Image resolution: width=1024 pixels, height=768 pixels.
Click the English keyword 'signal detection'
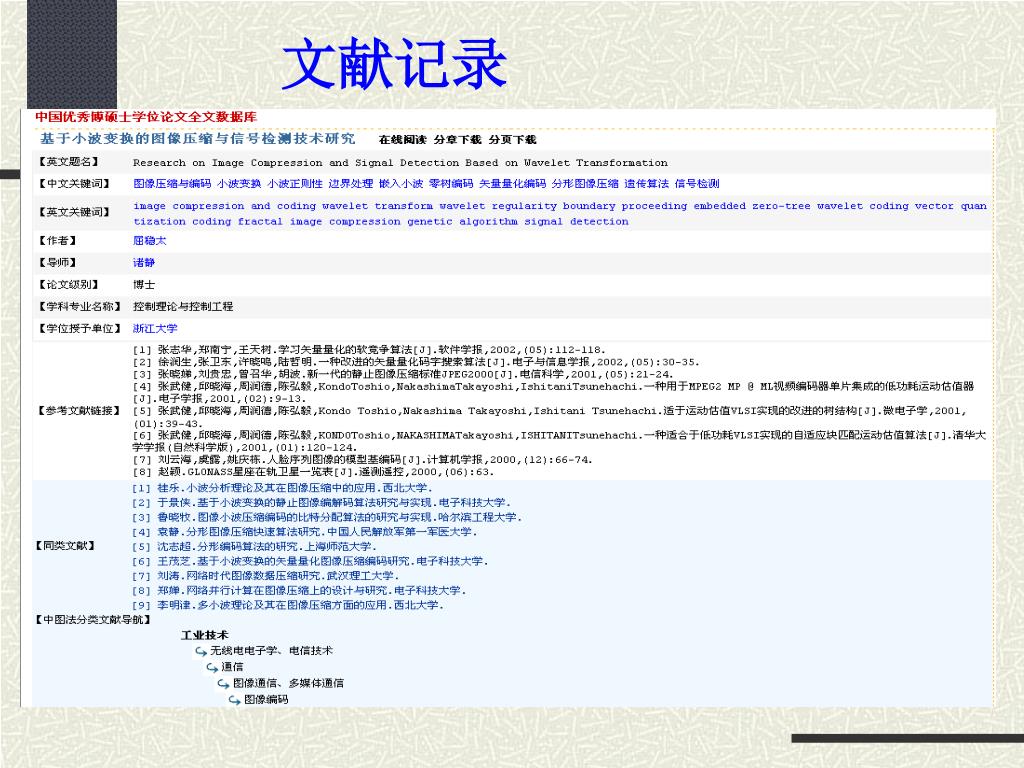coord(577,221)
